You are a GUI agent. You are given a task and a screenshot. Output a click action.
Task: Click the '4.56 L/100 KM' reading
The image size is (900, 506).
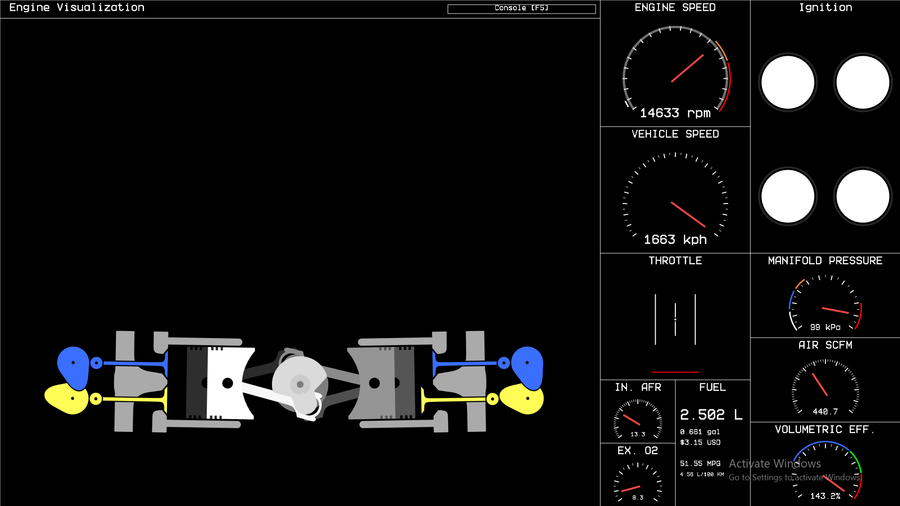[x=702, y=474]
